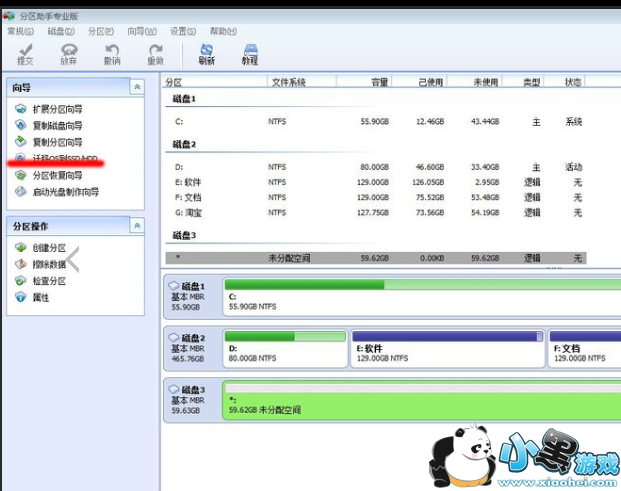Click the 放弃 (Discard) toolbar icon
This screenshot has height=491, width=621.
point(69,53)
